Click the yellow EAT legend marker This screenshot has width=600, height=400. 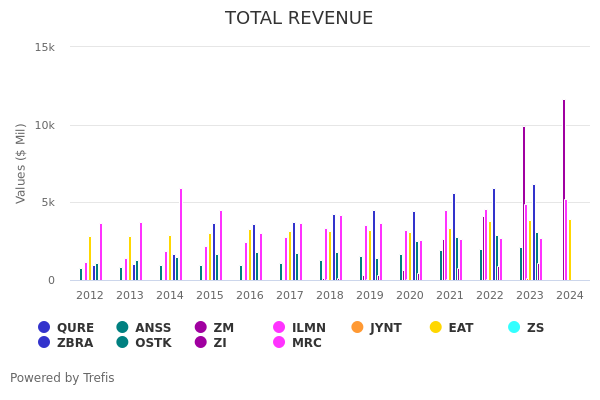click(436, 327)
